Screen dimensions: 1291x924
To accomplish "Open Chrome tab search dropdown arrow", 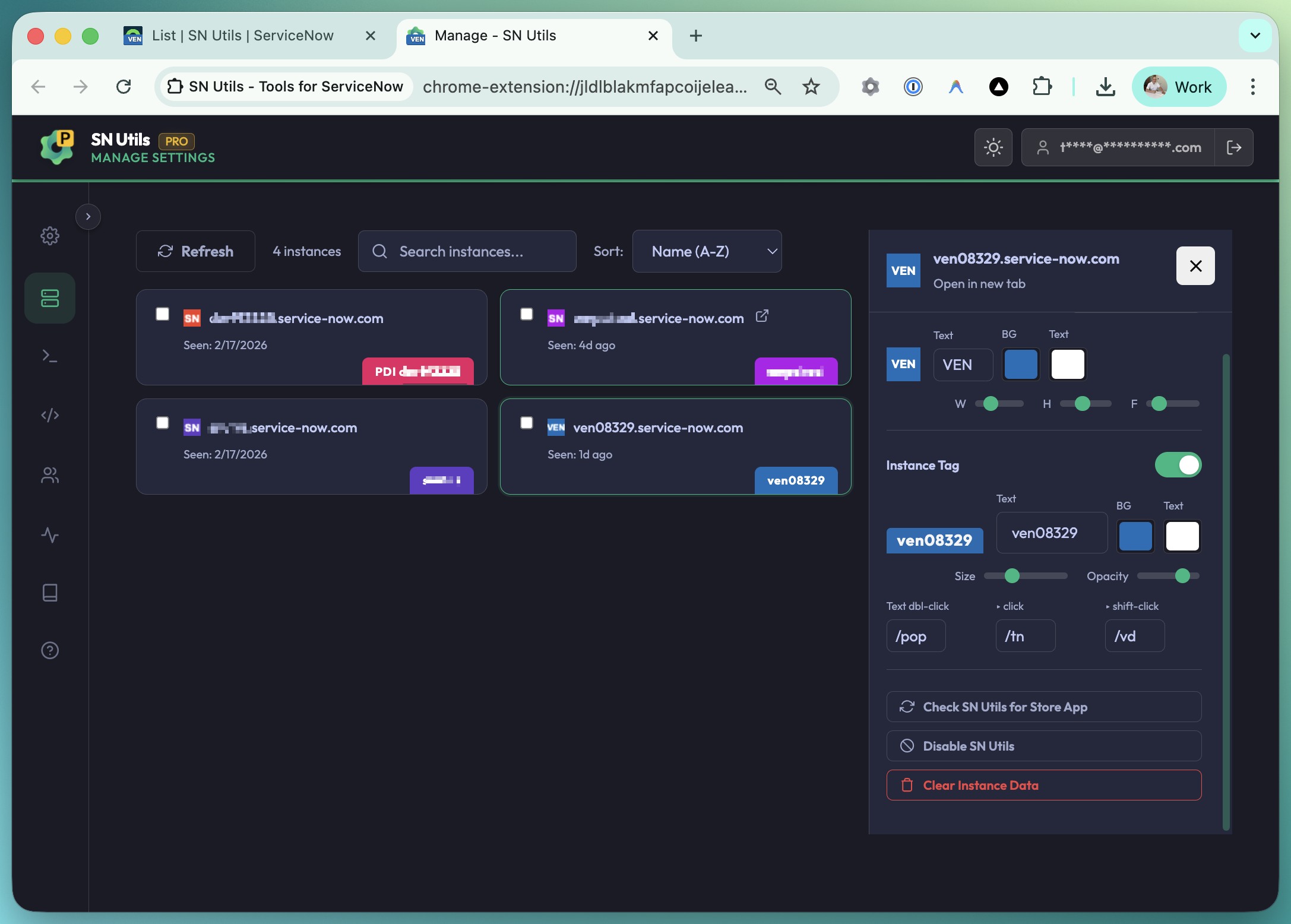I will (1255, 36).
